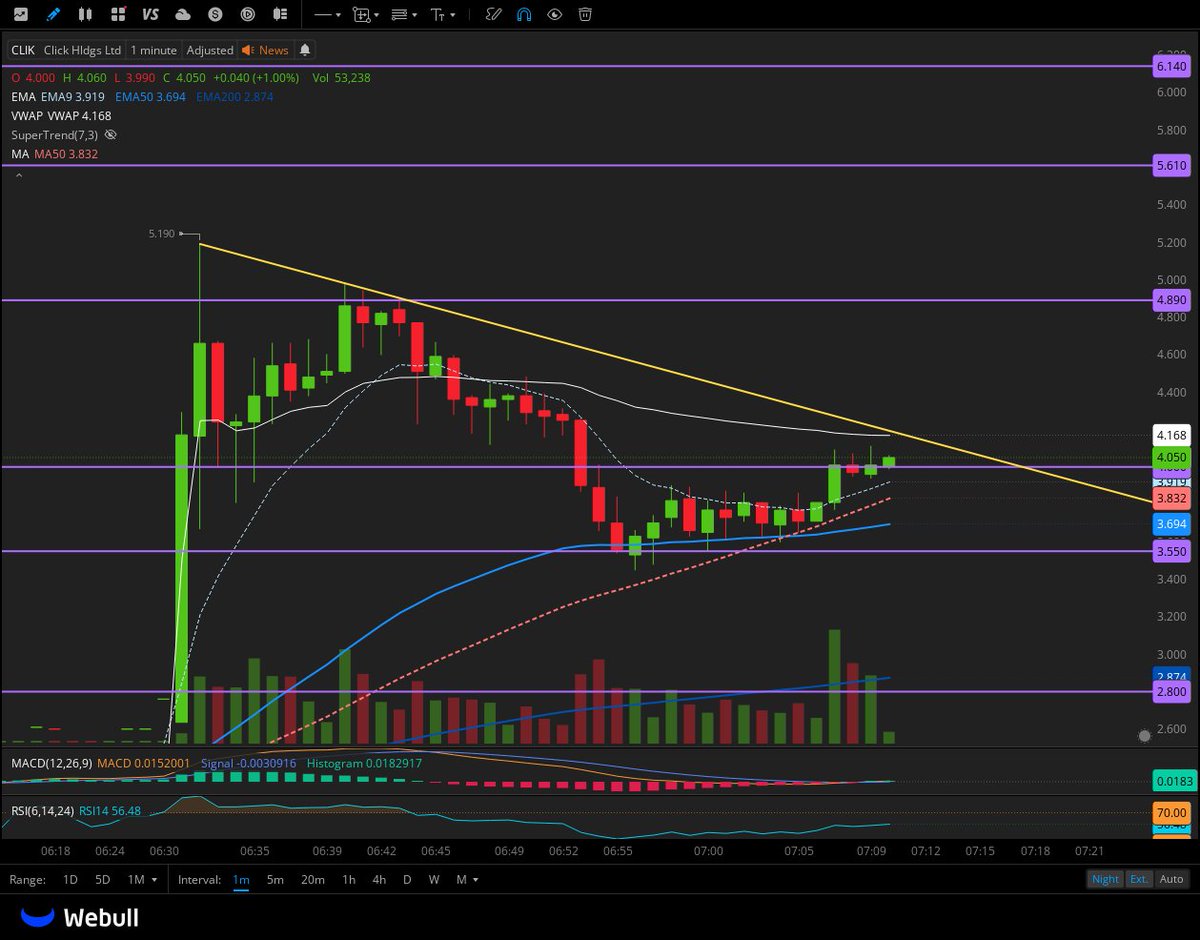Click the EMA50 3.694 legend value

click(151, 97)
